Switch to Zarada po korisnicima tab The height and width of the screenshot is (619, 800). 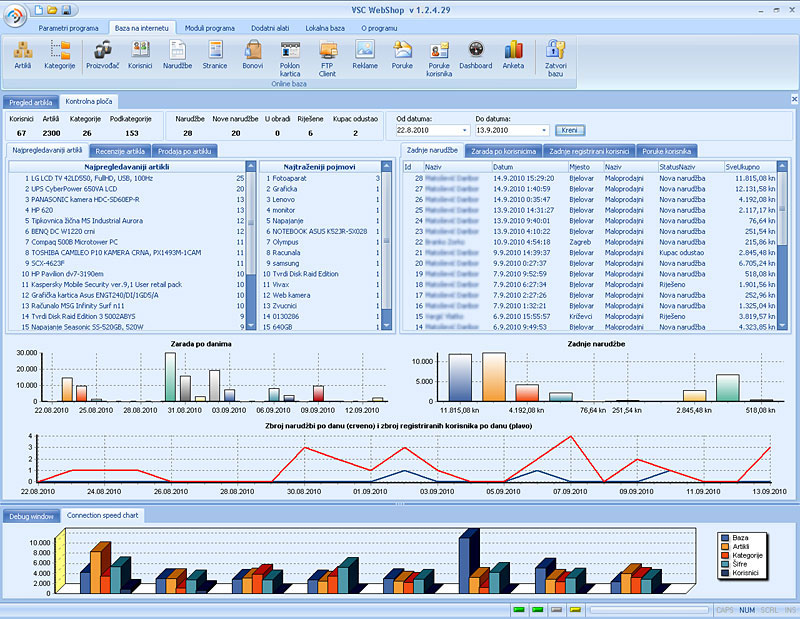[x=503, y=150]
